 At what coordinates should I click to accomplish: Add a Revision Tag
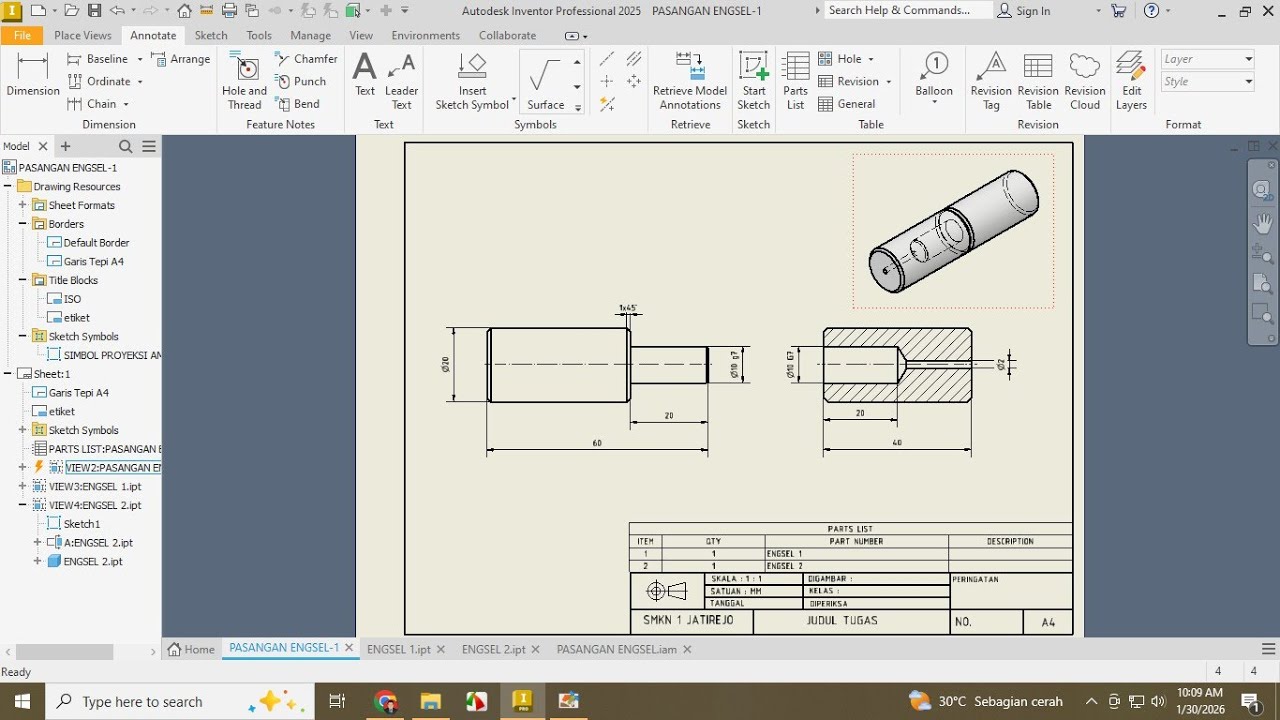[991, 80]
